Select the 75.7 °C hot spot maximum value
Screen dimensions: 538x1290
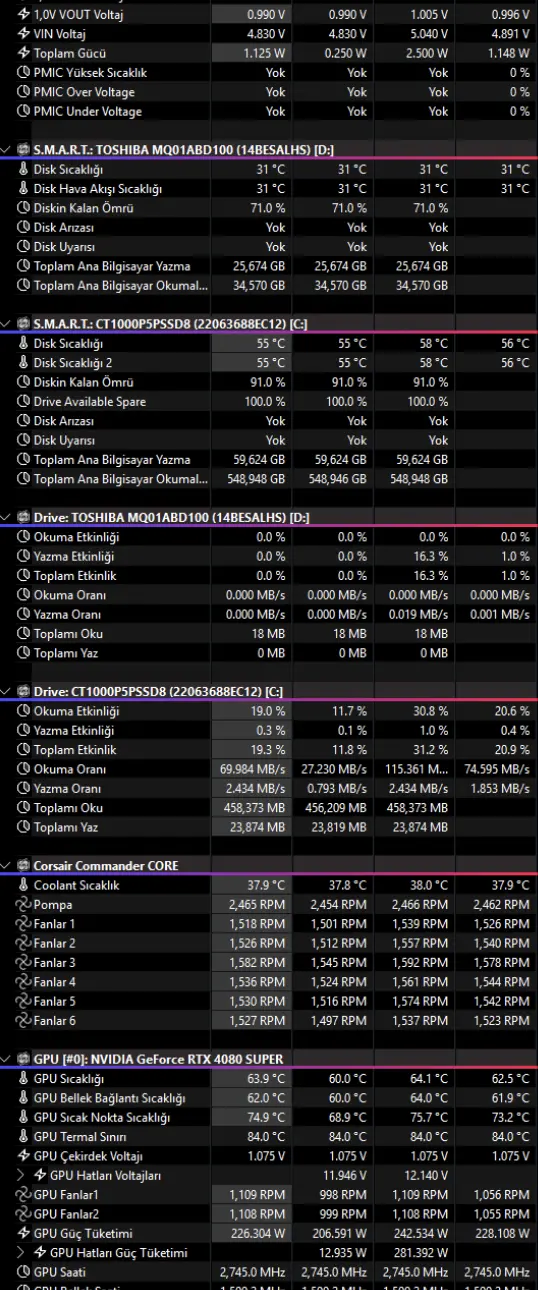point(430,1117)
